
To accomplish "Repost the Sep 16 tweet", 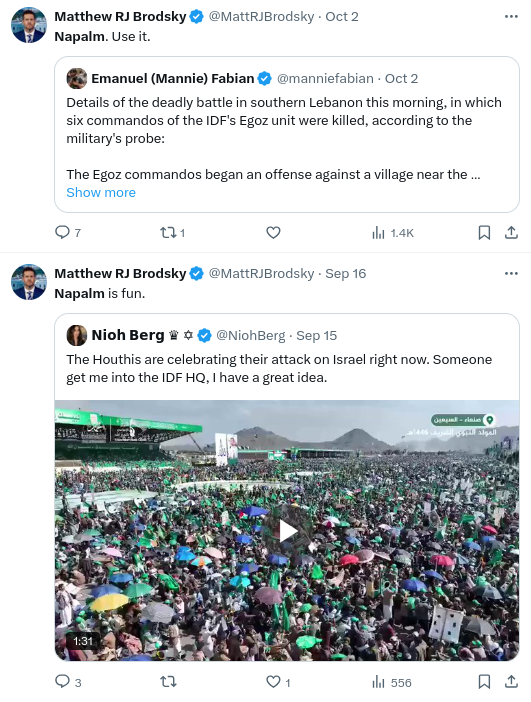I will tap(168, 682).
